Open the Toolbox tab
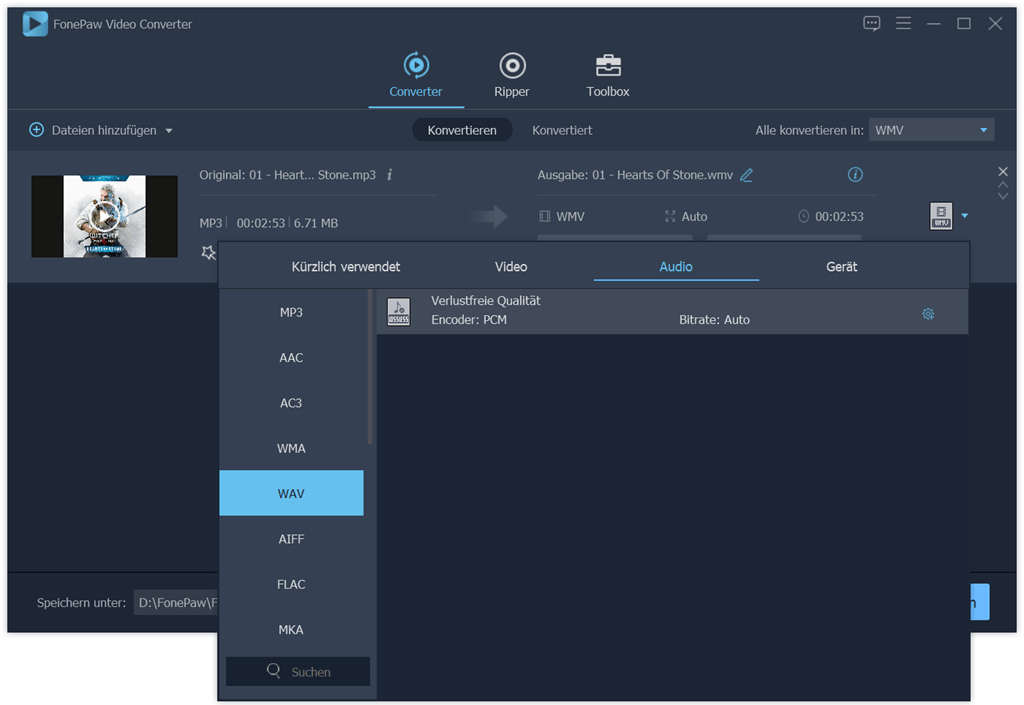 click(x=608, y=76)
